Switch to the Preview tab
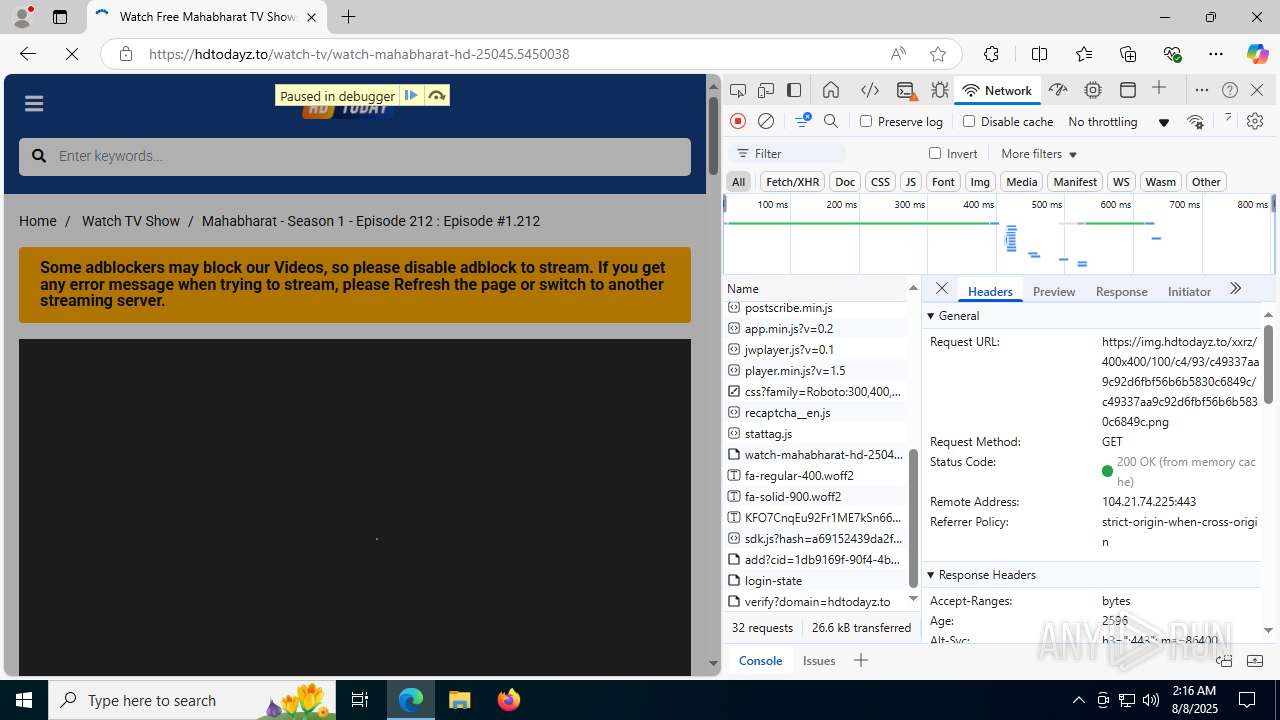Viewport: 1280px width, 720px height. [x=1054, y=291]
